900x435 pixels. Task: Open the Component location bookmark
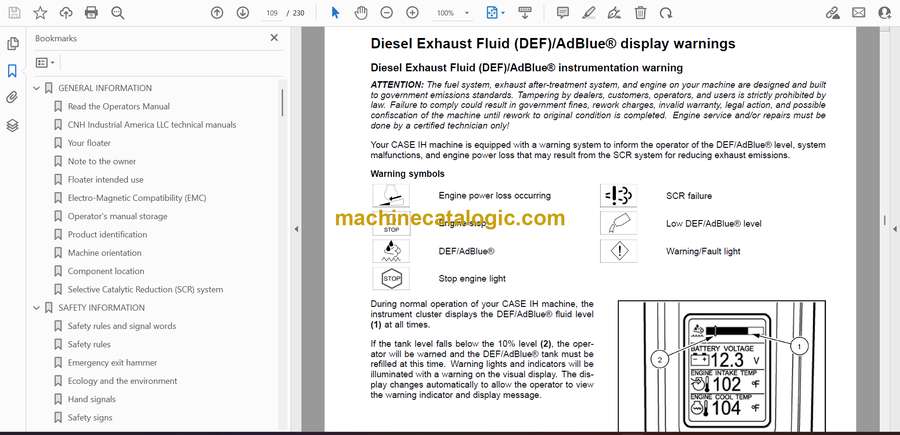click(106, 271)
